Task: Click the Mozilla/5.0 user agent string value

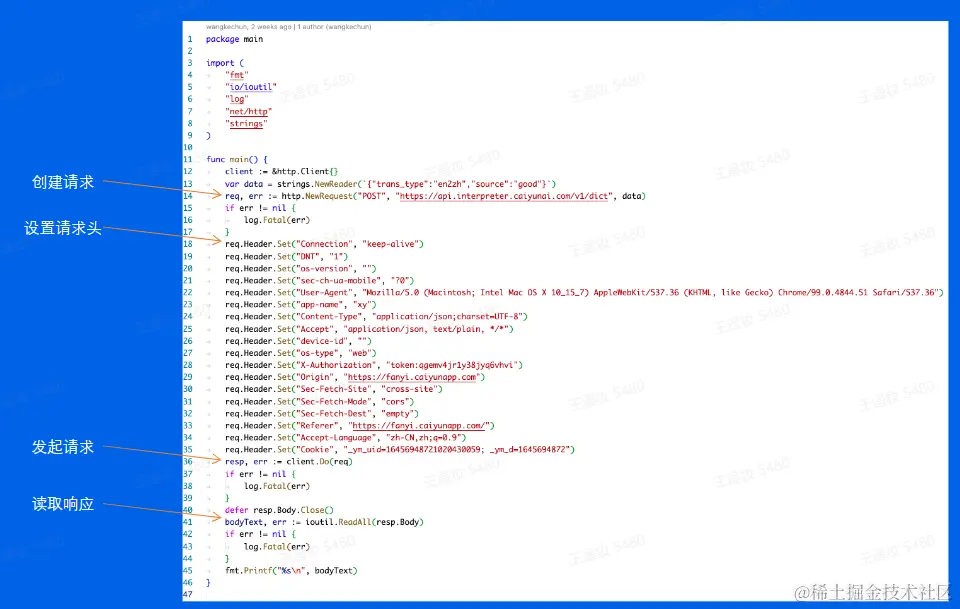Action: pyautogui.click(x=652, y=293)
